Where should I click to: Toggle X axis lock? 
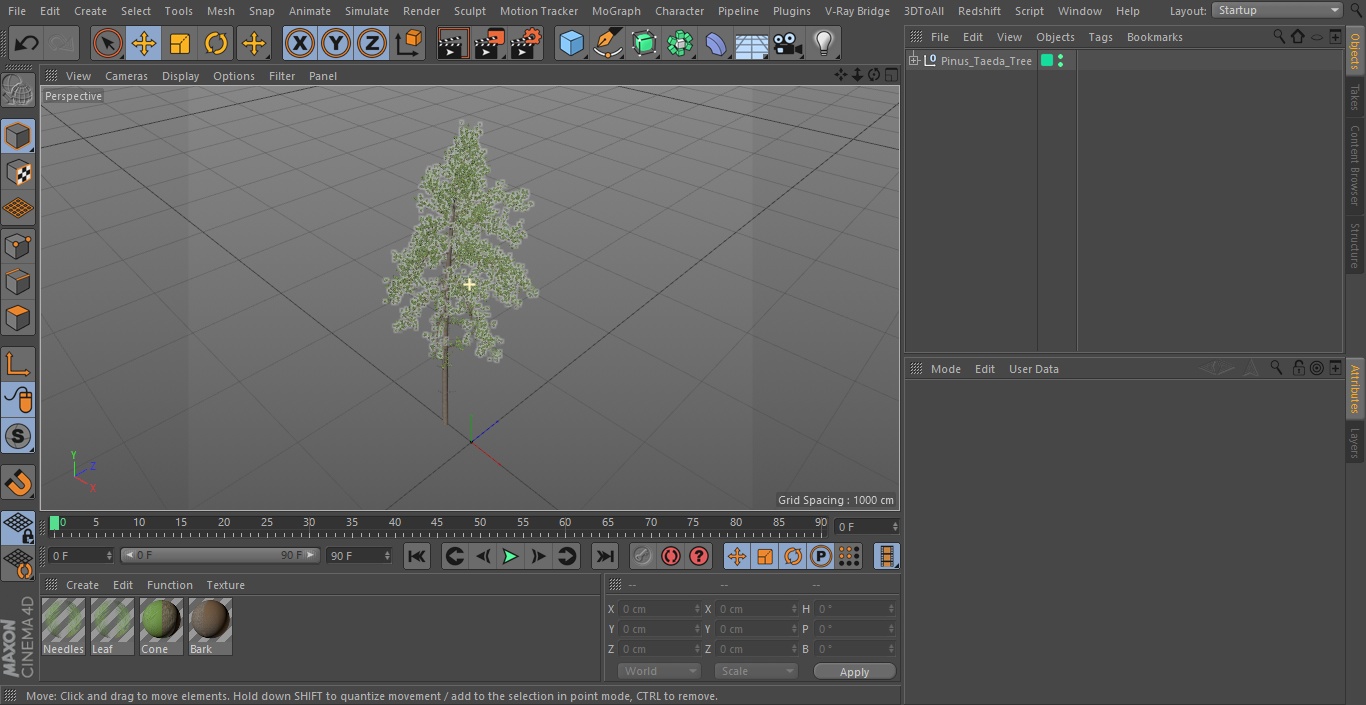click(299, 43)
